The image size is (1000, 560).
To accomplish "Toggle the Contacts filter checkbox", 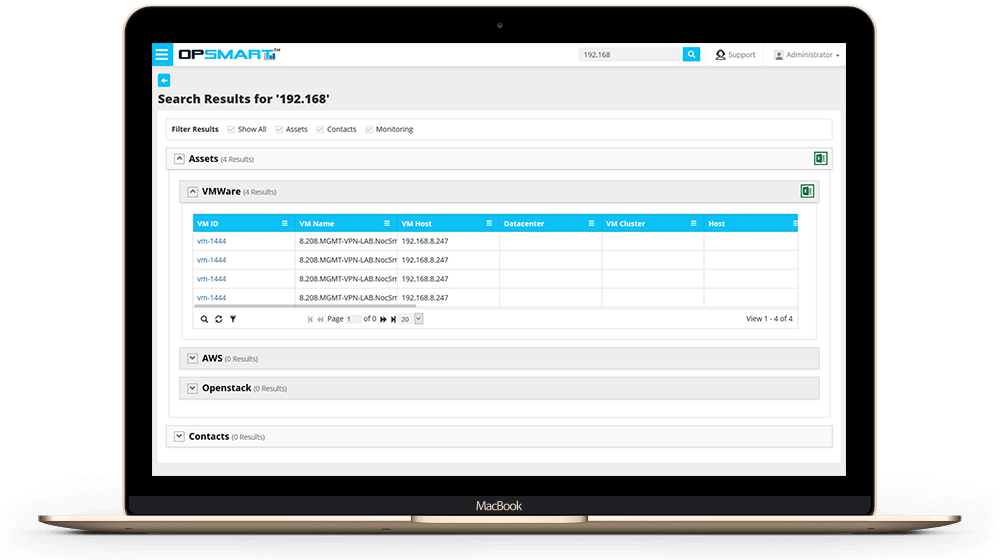I will coord(320,129).
